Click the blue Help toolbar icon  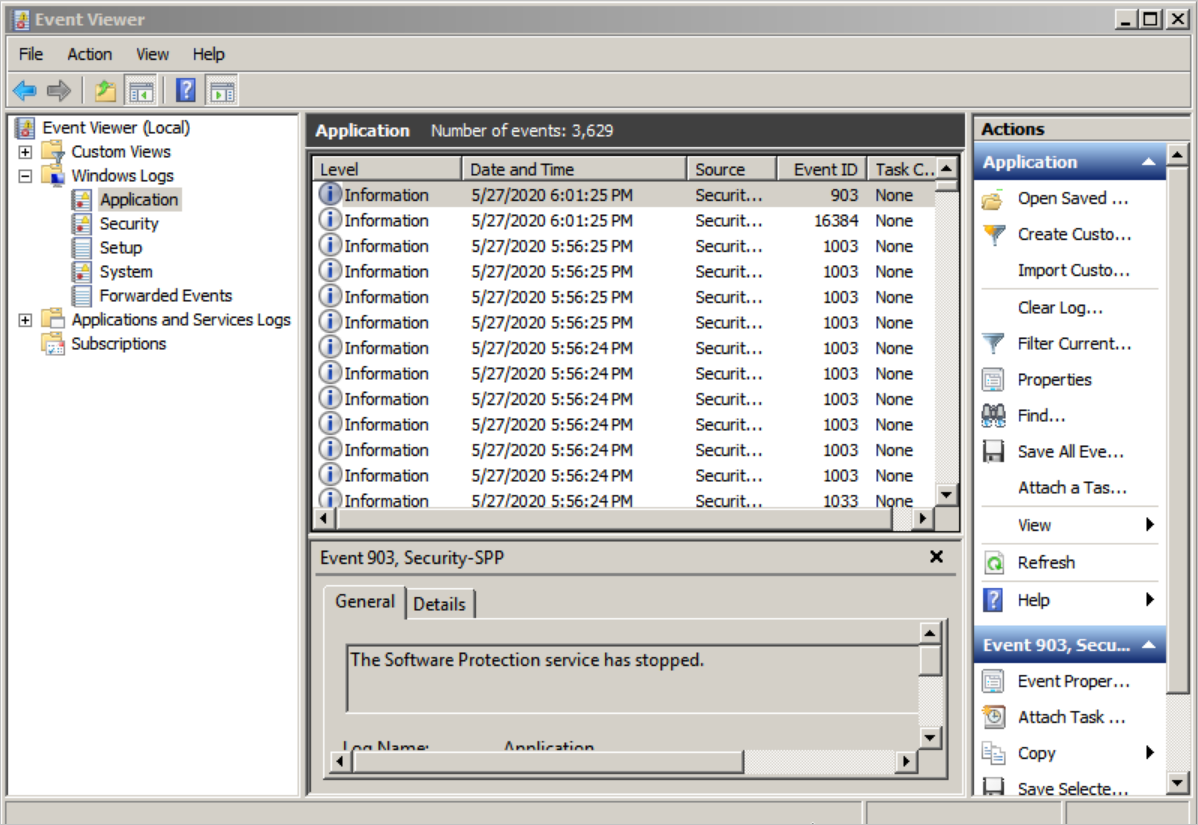coord(185,91)
